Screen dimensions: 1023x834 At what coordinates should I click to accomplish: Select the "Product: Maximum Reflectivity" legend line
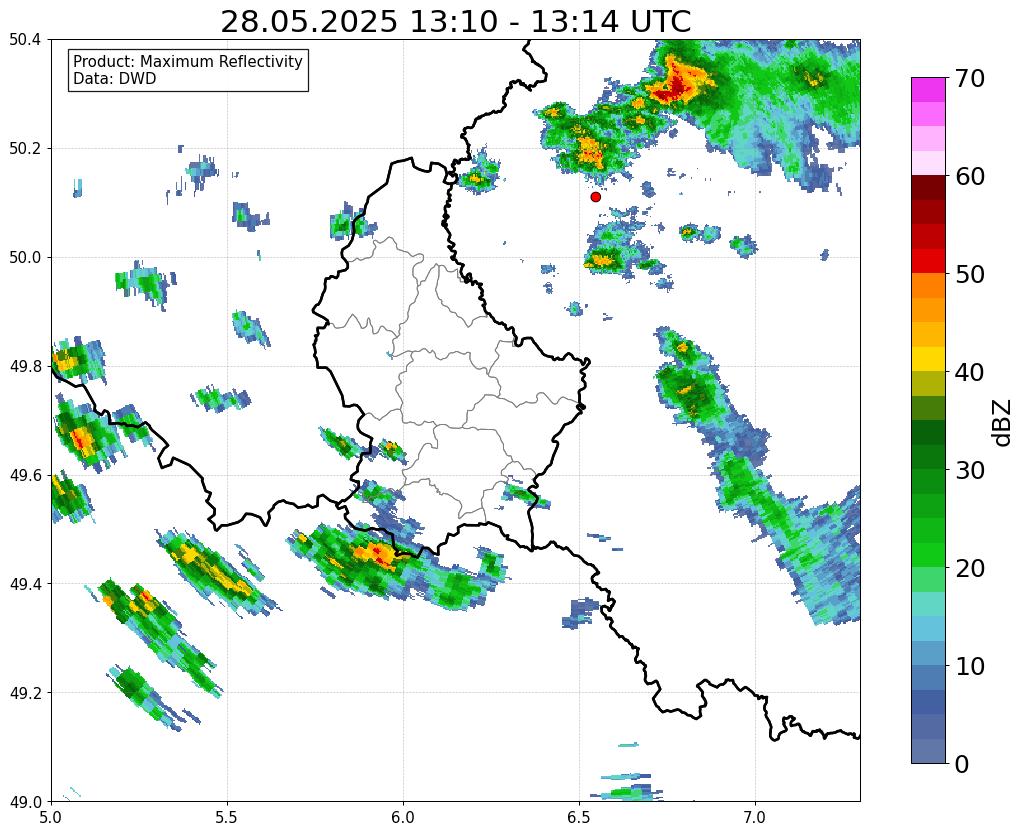(x=188, y=61)
